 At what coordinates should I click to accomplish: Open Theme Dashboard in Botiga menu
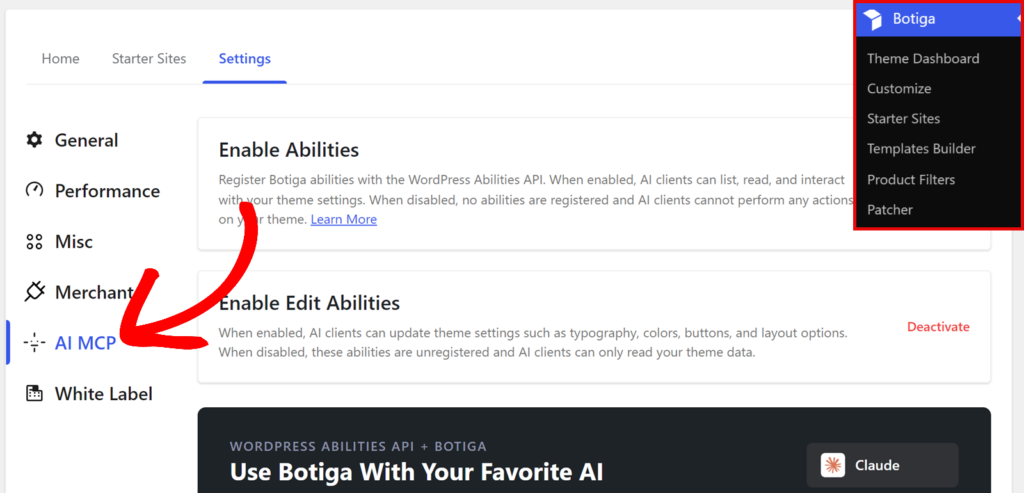pos(923,59)
